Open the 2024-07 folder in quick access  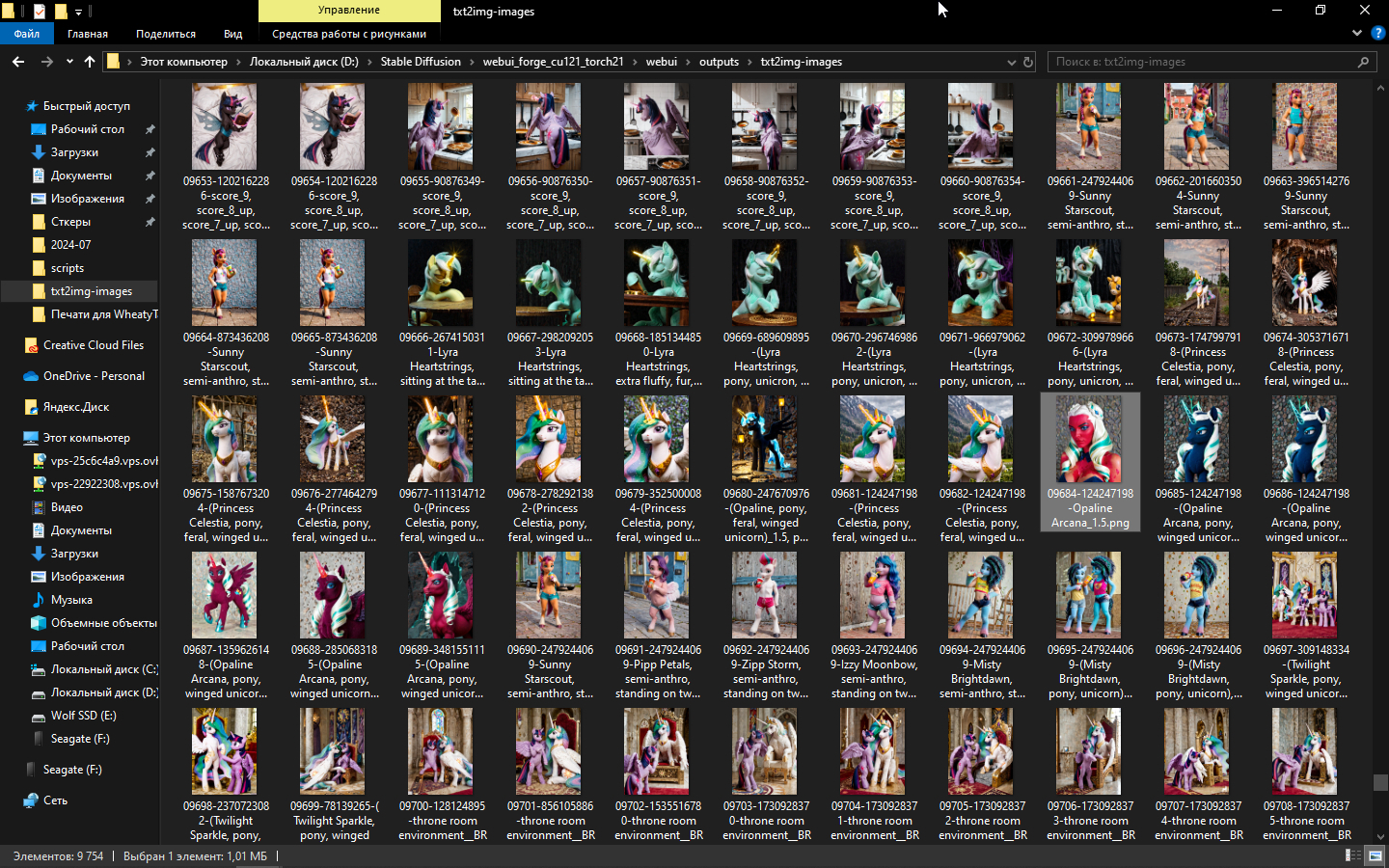70,245
